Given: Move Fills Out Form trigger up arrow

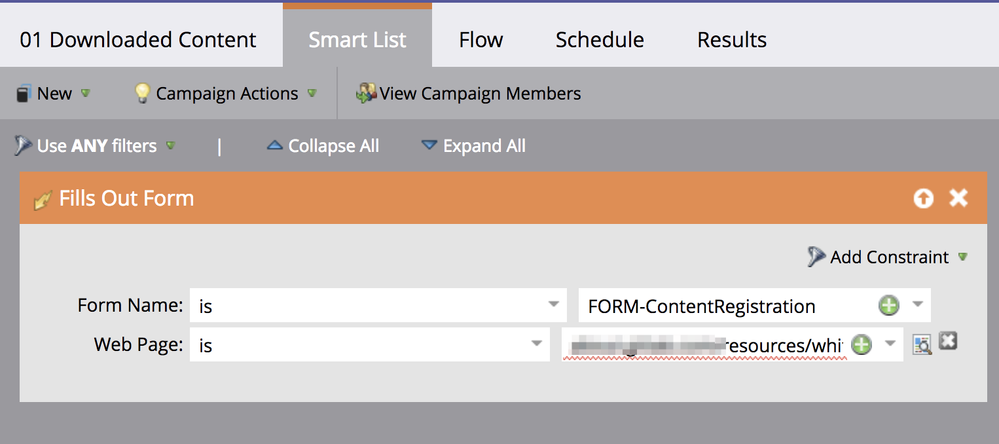Looking at the screenshot, I should (923, 199).
